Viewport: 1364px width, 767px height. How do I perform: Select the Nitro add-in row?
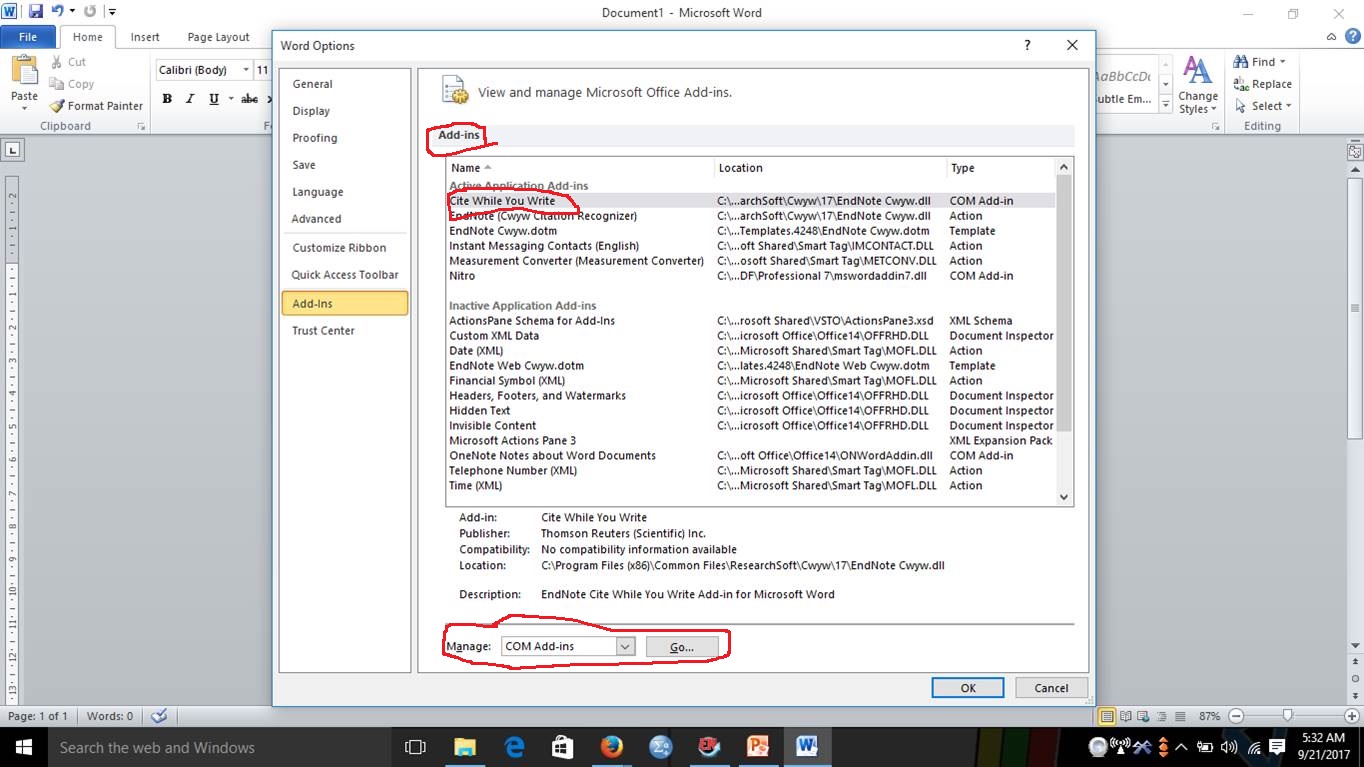point(751,276)
